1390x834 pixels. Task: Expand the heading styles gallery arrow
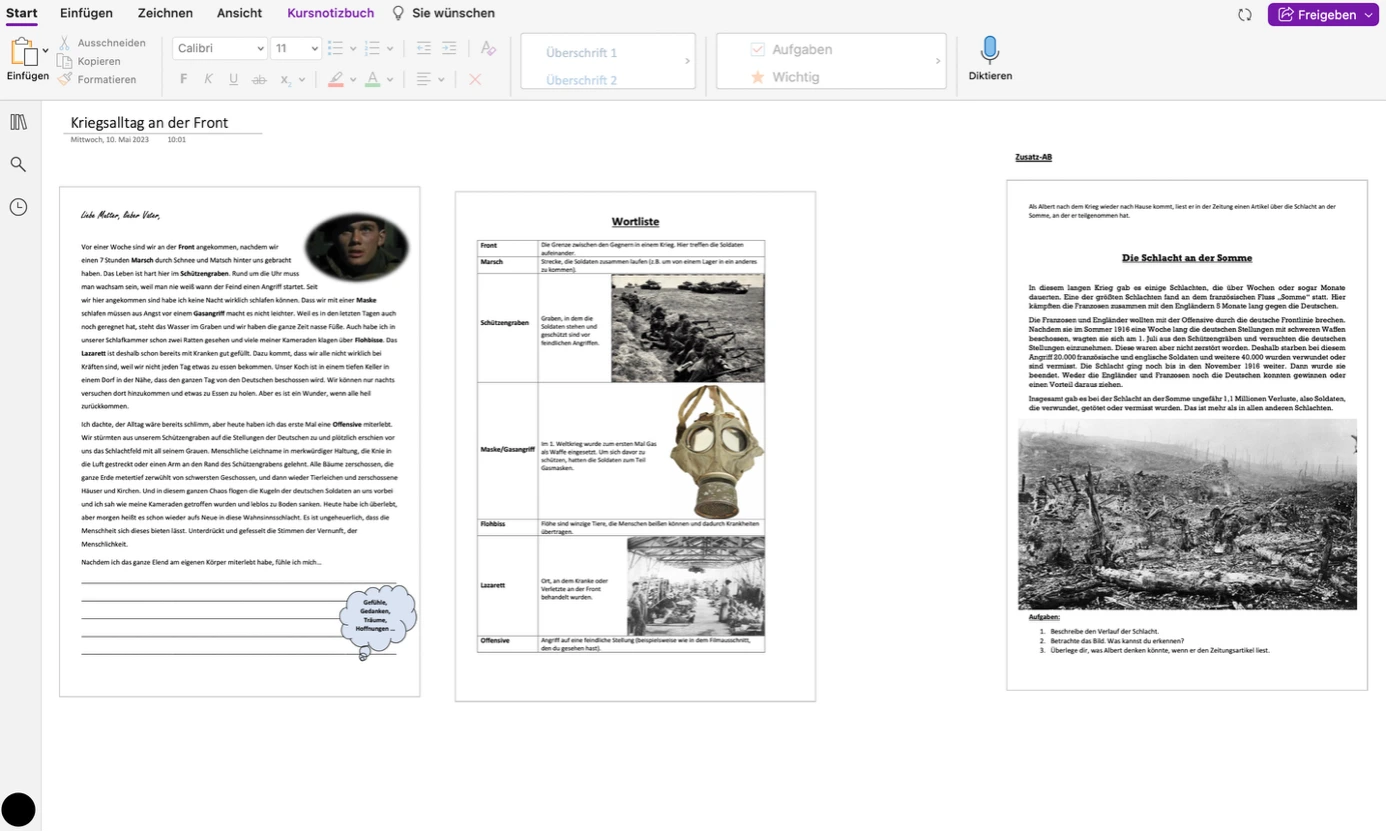tap(687, 61)
